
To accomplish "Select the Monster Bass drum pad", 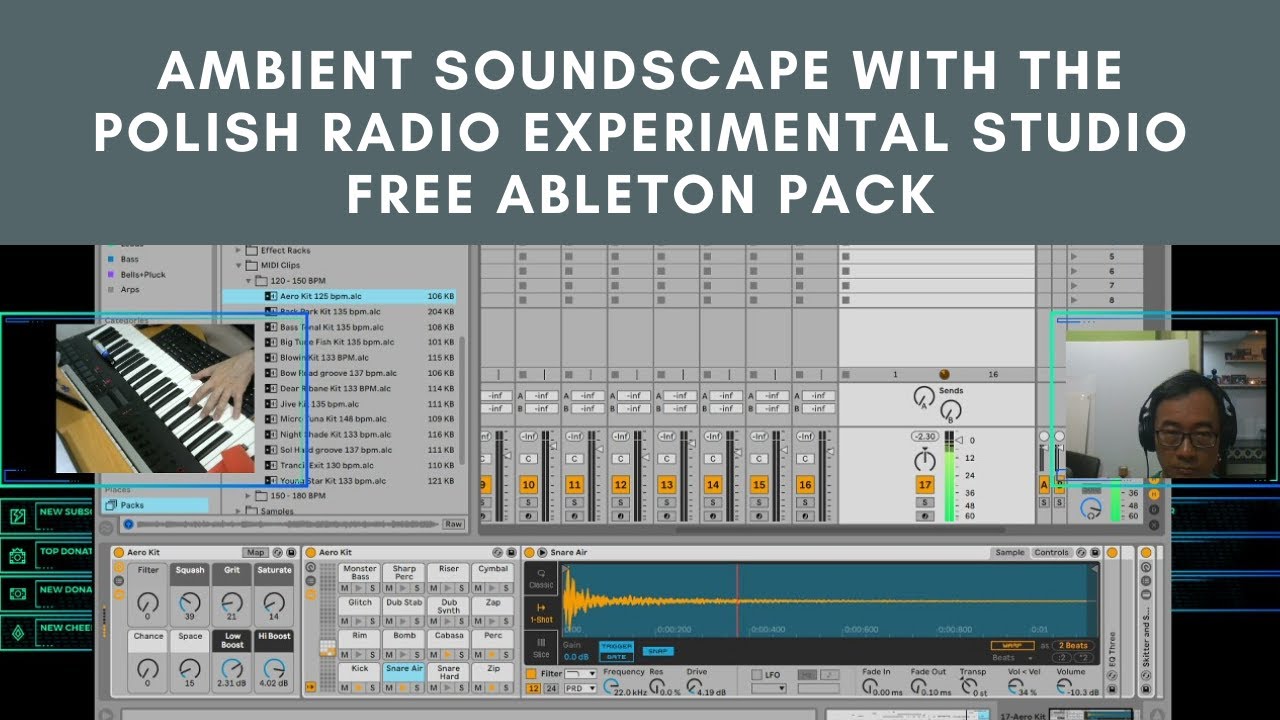I will coord(360,572).
